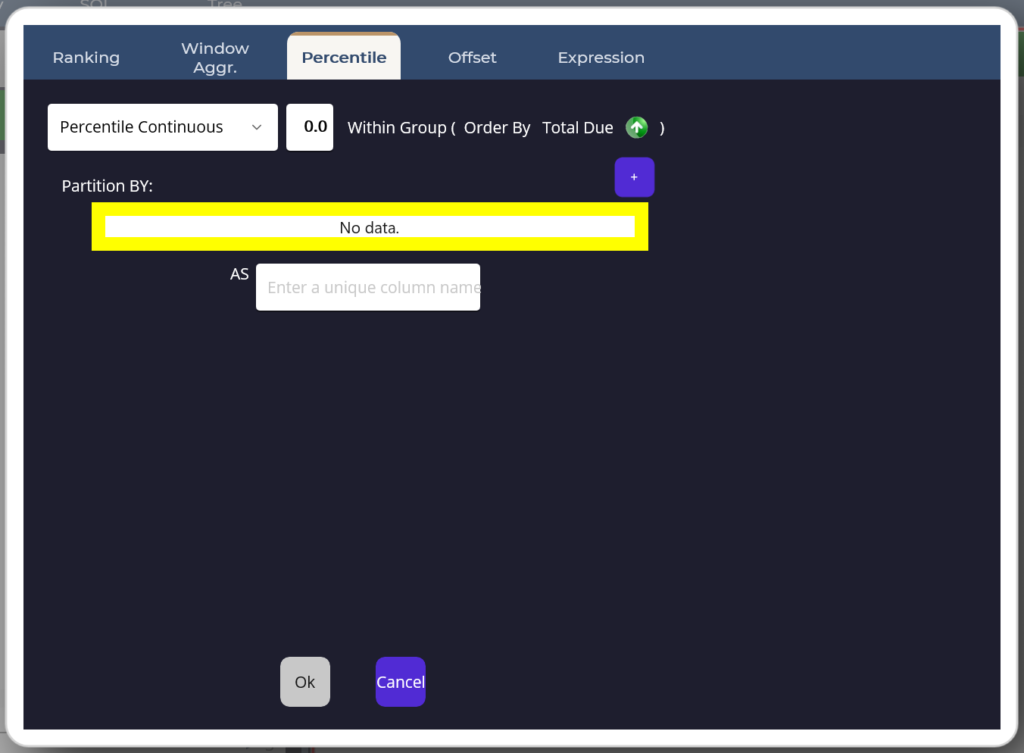Click the 0.0 percentile value field
This screenshot has width=1024, height=753.
coord(310,127)
